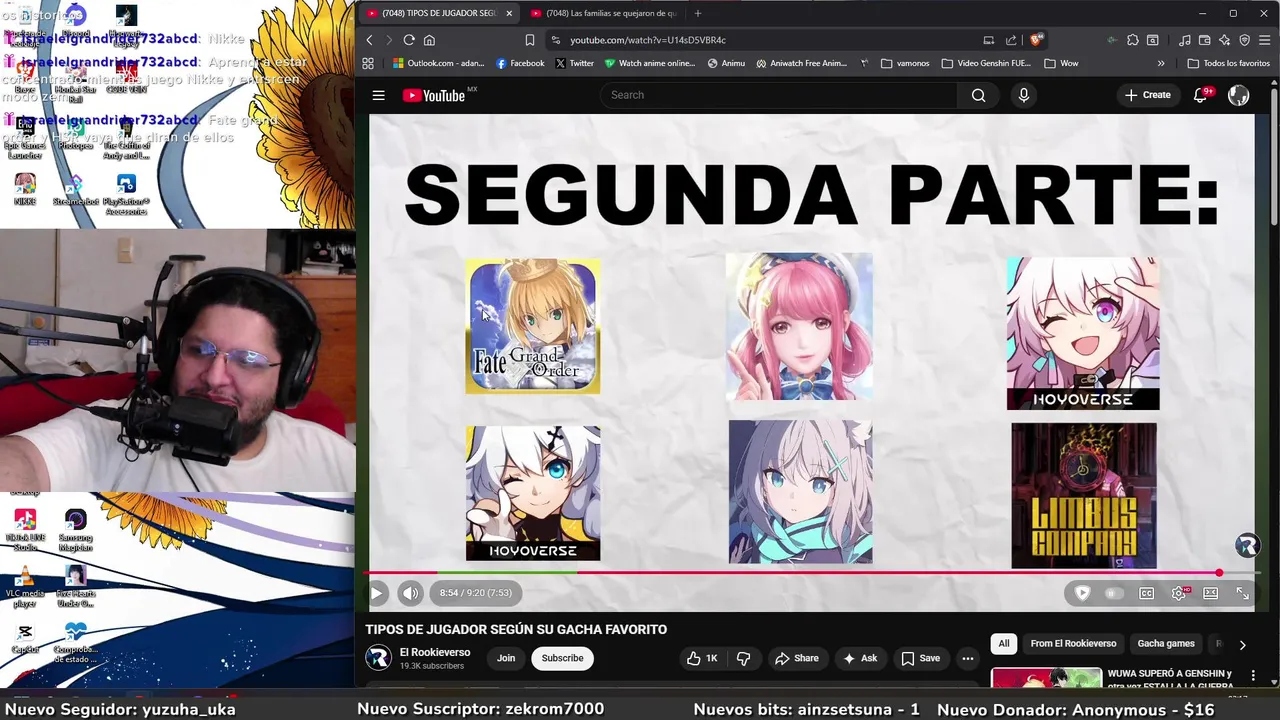The image size is (1280, 720).
Task: Click the Ask AI button below the video
Action: point(860,658)
